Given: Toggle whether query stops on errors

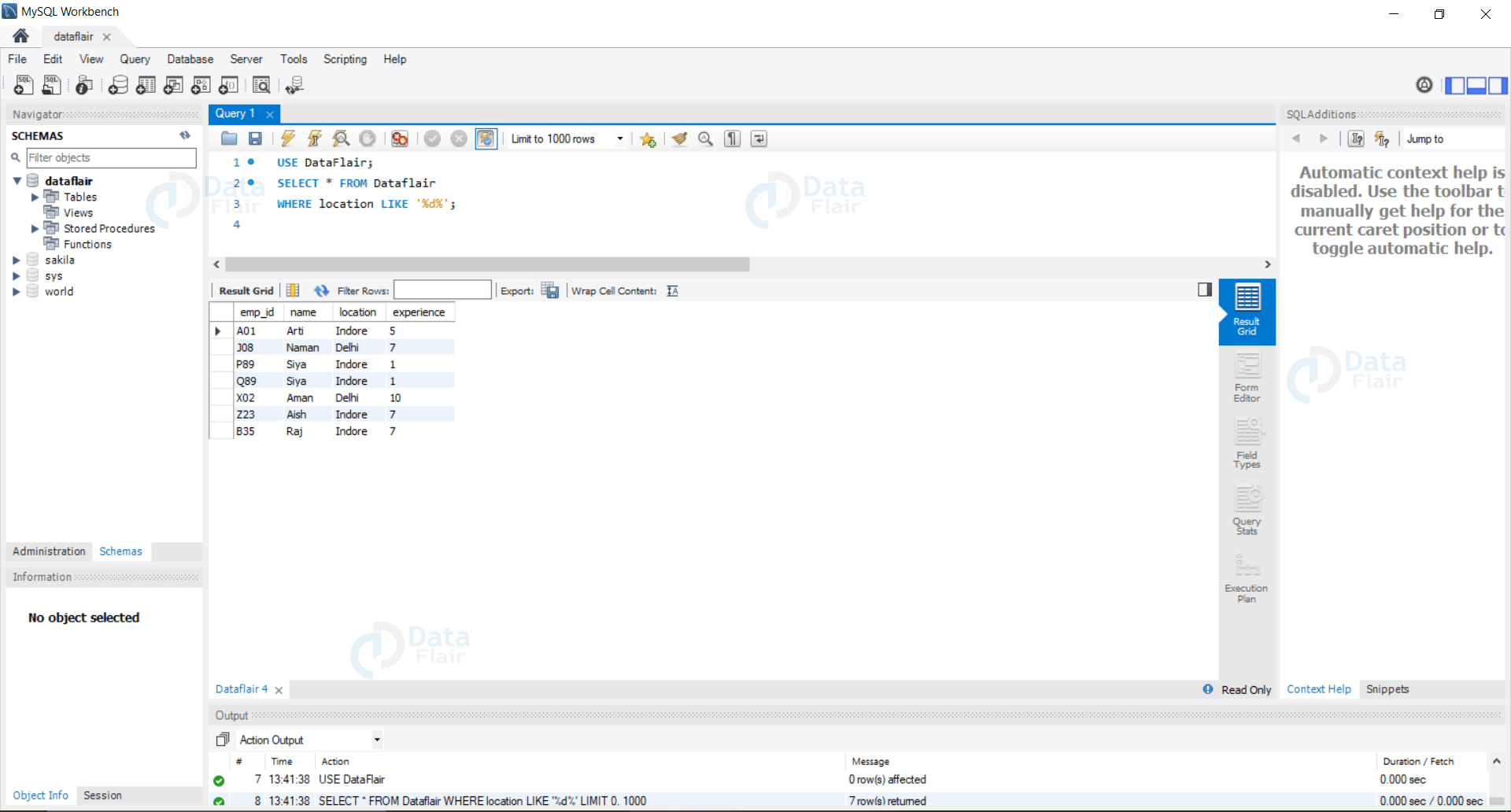Looking at the screenshot, I should pos(399,138).
